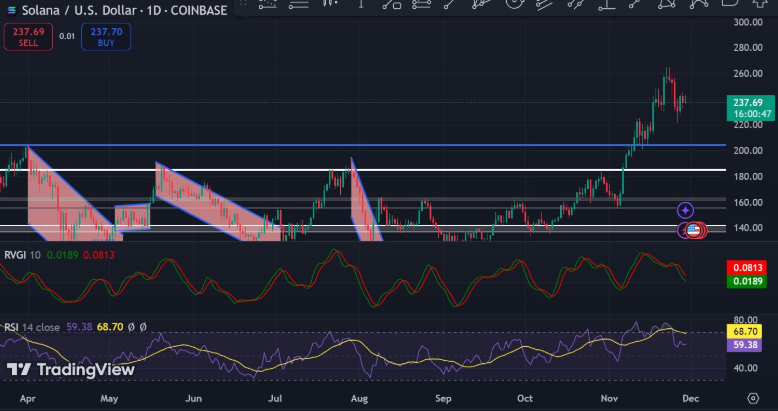Click the Apr label on time axis
This screenshot has width=778, height=411.
click(x=28, y=399)
